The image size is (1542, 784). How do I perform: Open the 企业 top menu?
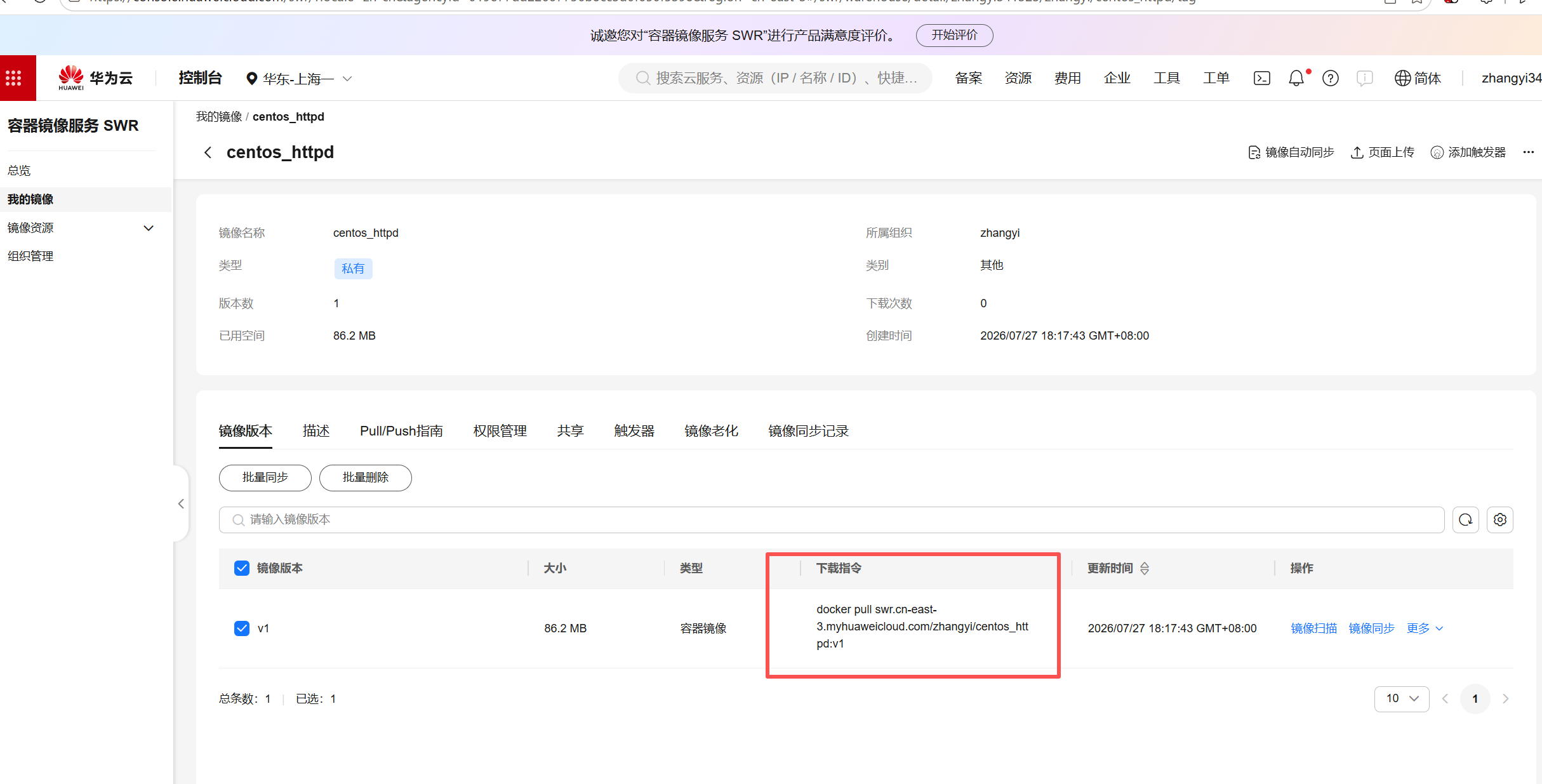click(x=1117, y=78)
